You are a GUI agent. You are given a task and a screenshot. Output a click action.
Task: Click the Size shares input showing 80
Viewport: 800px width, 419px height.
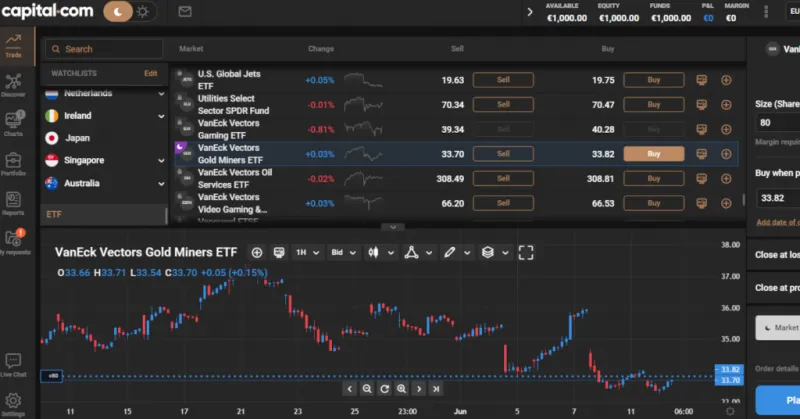(x=778, y=122)
